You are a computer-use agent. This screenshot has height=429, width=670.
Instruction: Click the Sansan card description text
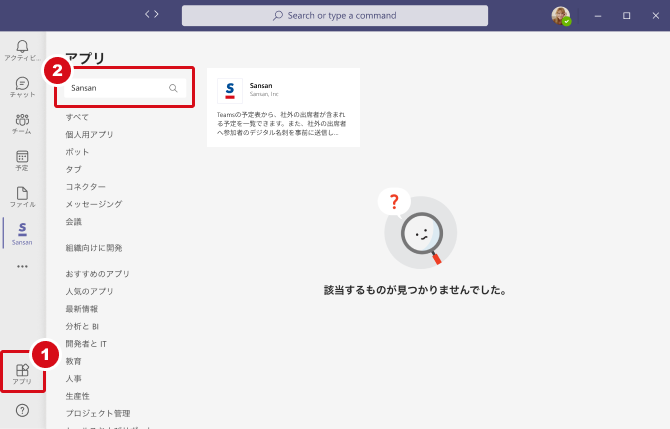[281, 123]
